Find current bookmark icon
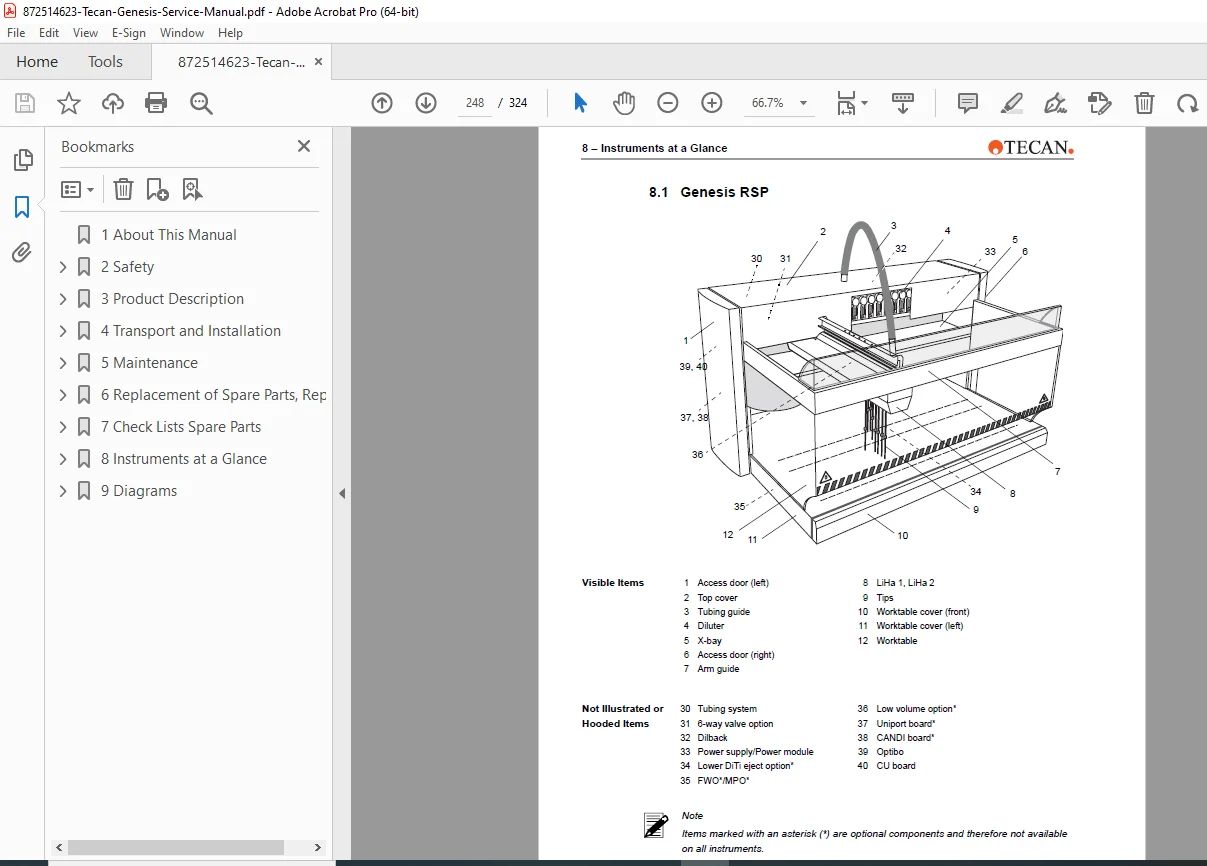This screenshot has width=1207, height=866. point(192,189)
